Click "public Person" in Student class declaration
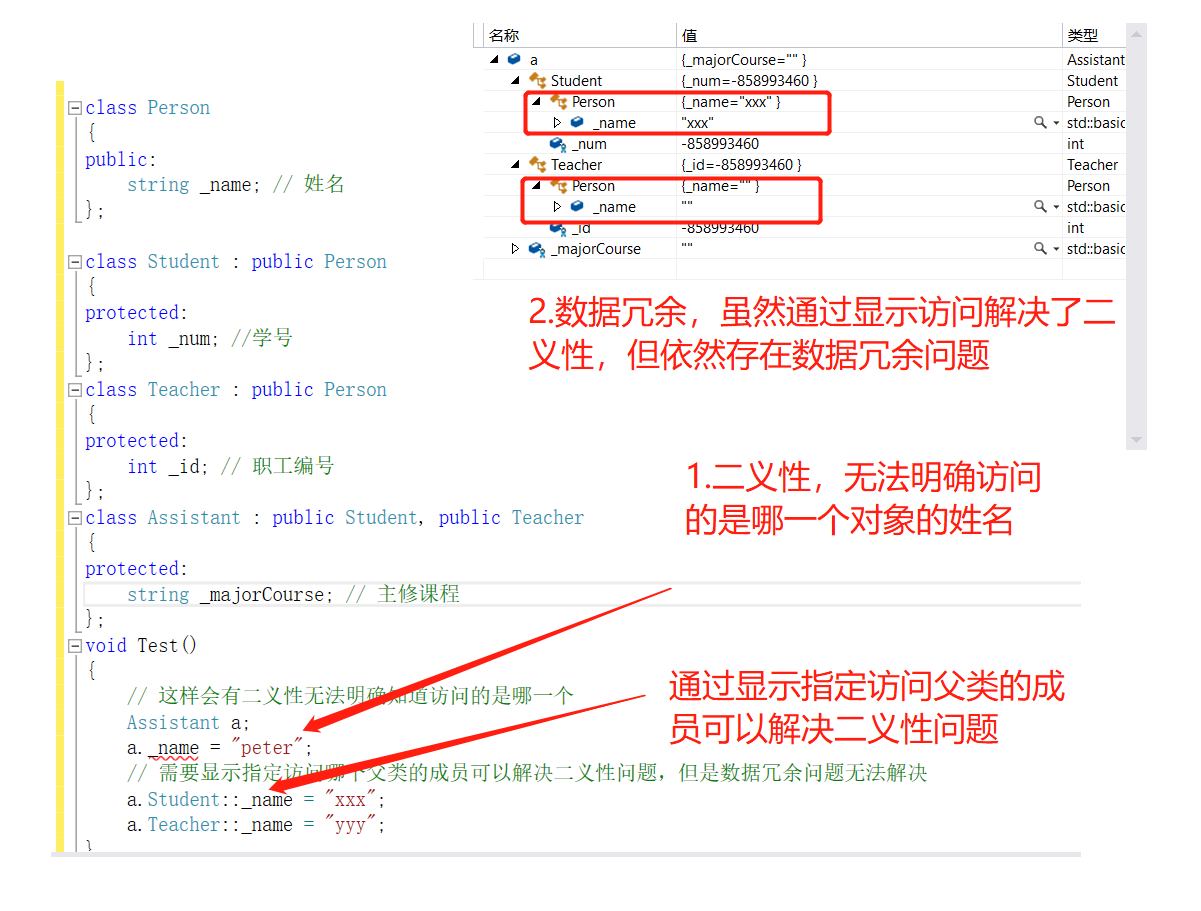The image size is (1201, 911). tap(319, 262)
